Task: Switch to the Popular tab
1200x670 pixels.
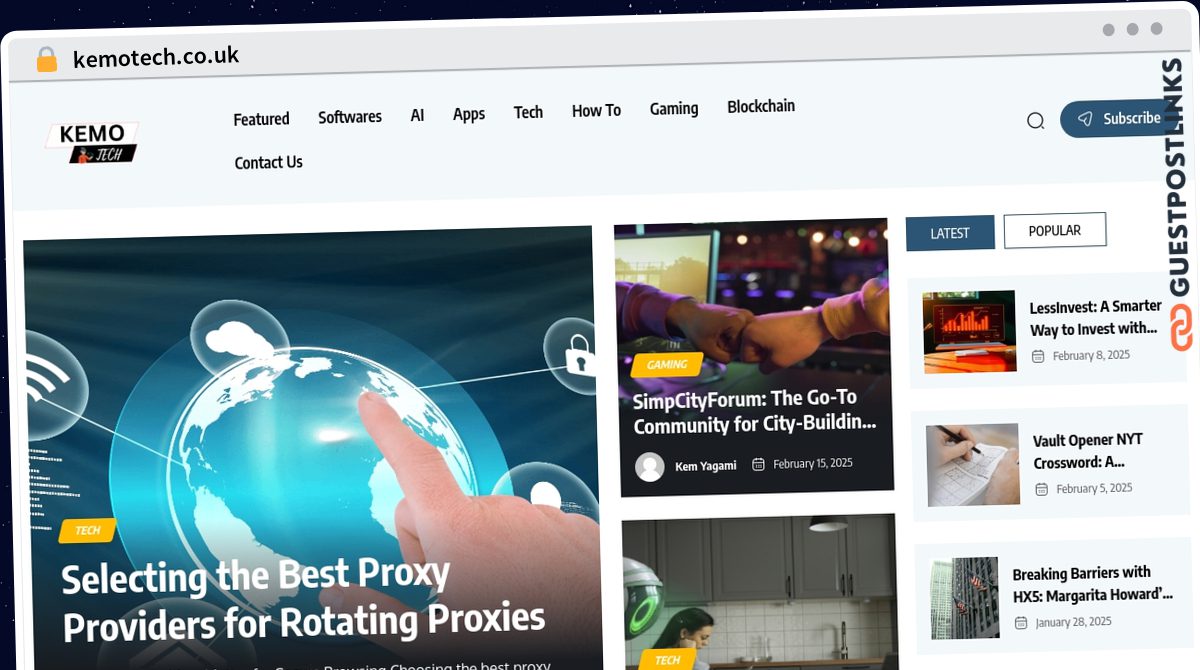Action: pos(1055,230)
